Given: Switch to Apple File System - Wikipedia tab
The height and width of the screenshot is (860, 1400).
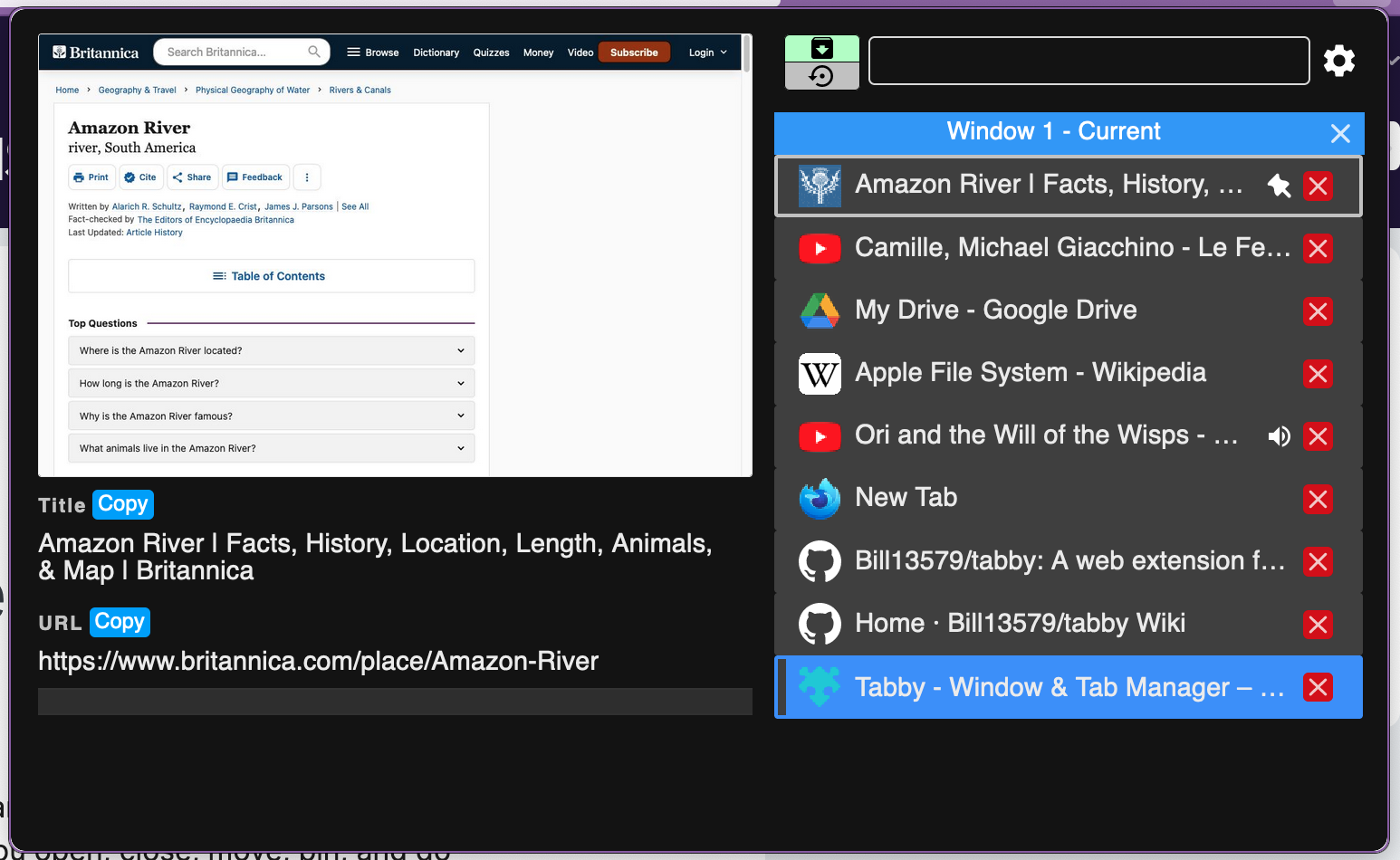Looking at the screenshot, I should coord(1069,373).
